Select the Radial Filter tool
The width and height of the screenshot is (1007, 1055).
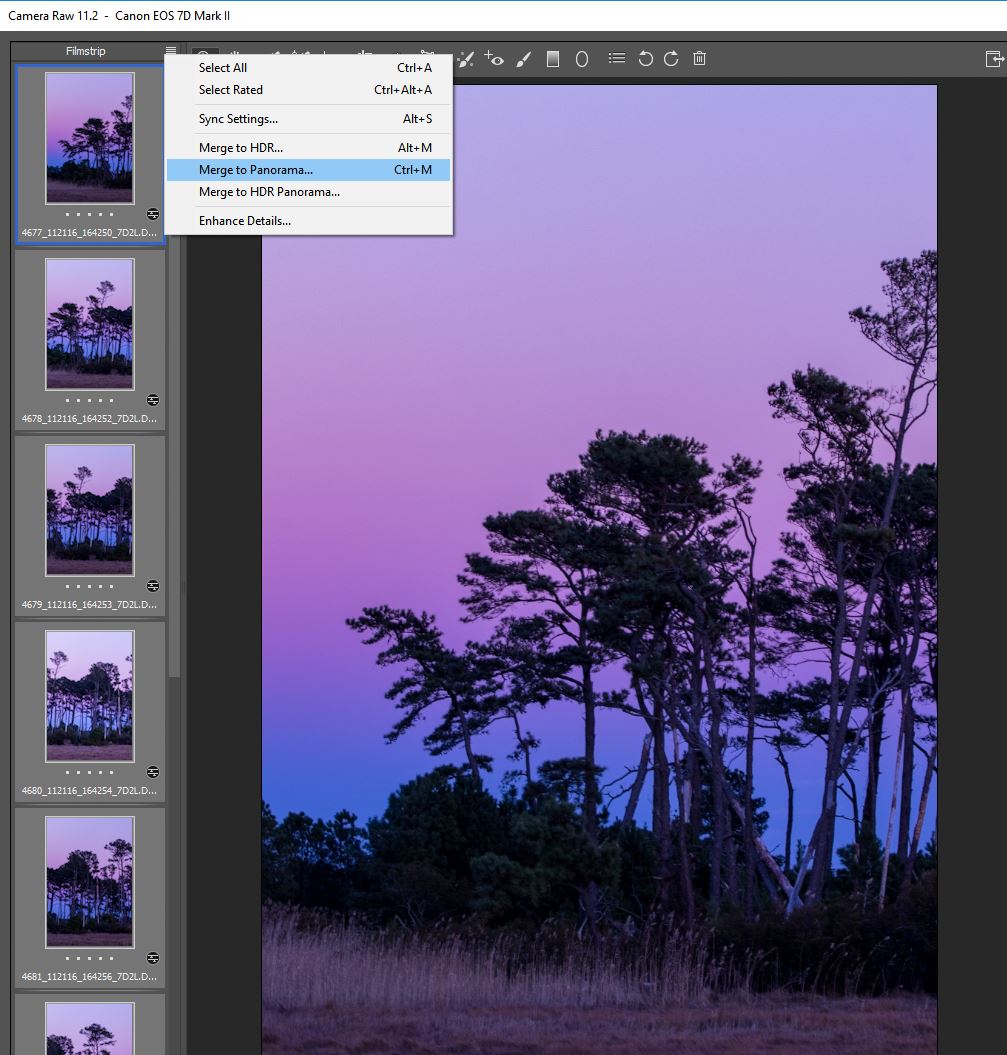(581, 59)
